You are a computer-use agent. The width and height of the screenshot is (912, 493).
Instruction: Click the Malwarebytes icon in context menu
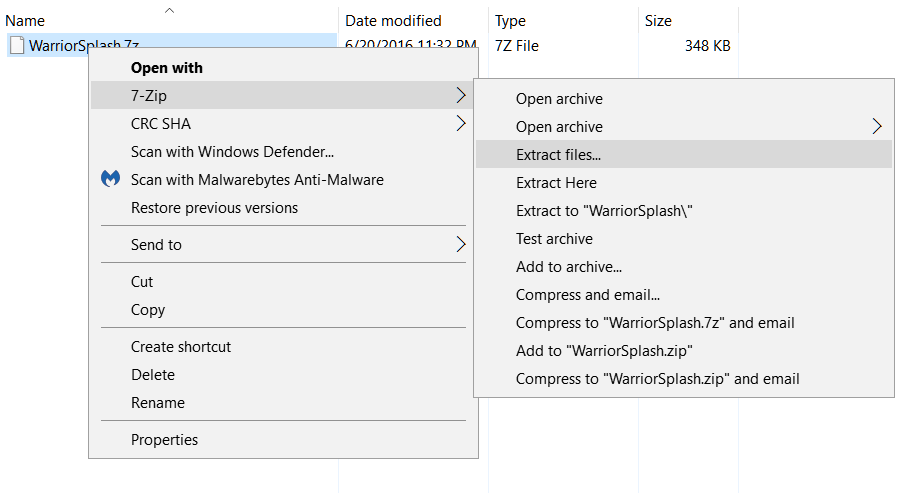[111, 178]
